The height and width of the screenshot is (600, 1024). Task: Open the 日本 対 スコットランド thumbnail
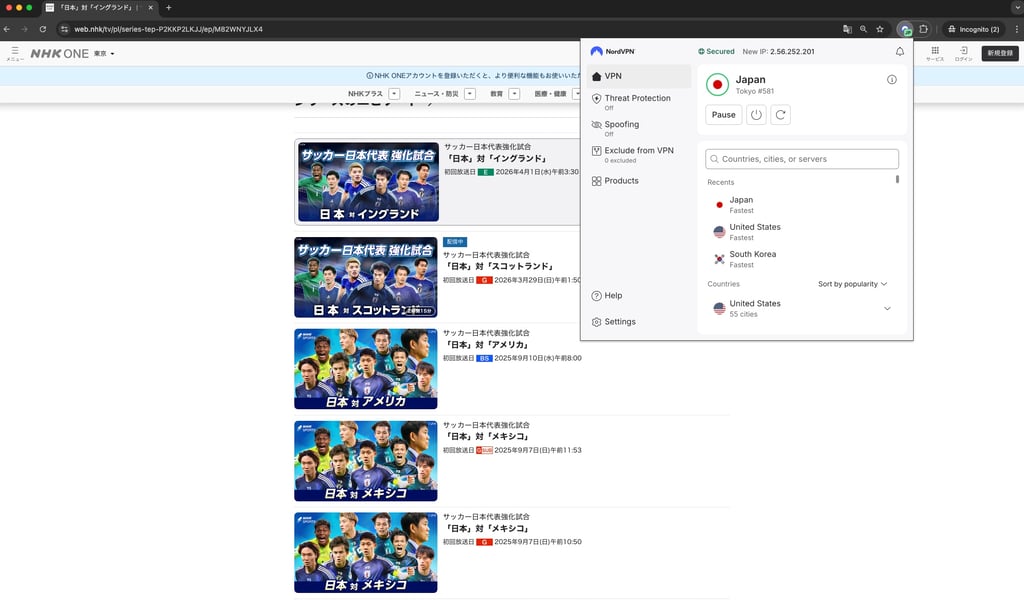(x=366, y=277)
